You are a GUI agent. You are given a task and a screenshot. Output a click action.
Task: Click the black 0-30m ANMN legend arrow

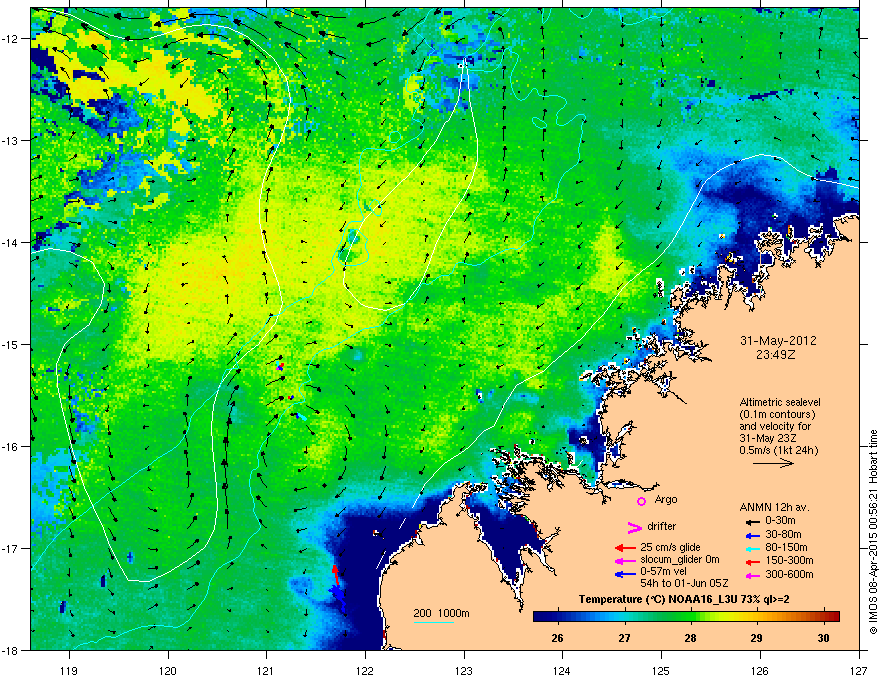[753, 521]
